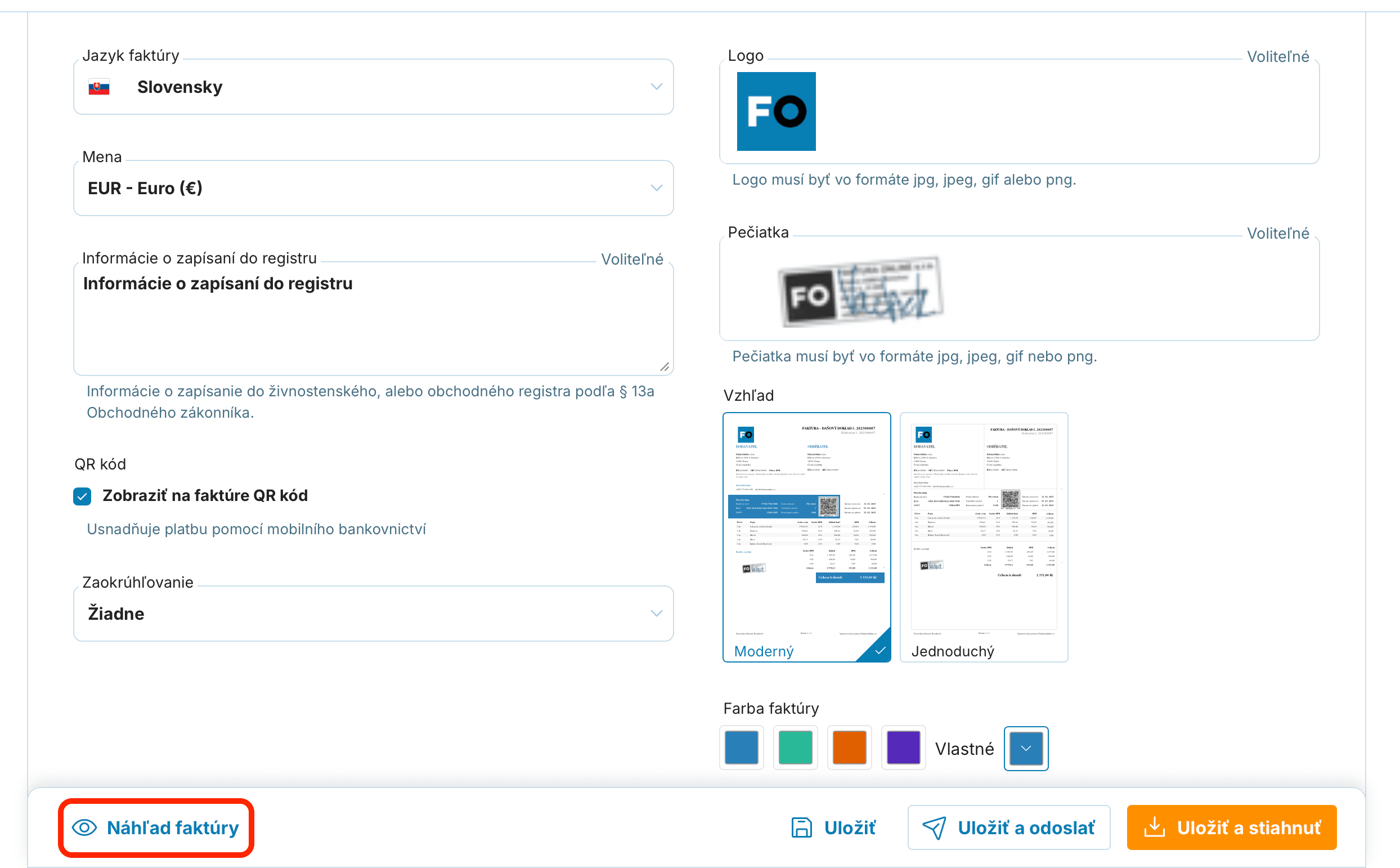The height and width of the screenshot is (868, 1400).
Task: Expand the Zaokrúhľovanie dropdown
Action: point(373,614)
